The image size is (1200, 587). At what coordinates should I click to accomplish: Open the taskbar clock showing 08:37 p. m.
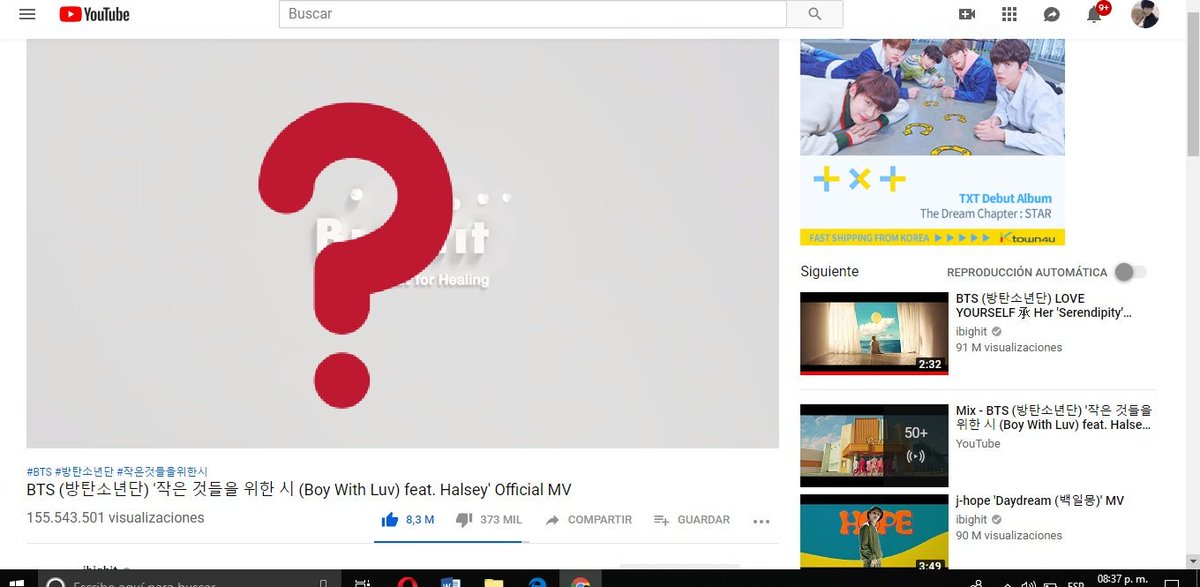coord(1123,579)
